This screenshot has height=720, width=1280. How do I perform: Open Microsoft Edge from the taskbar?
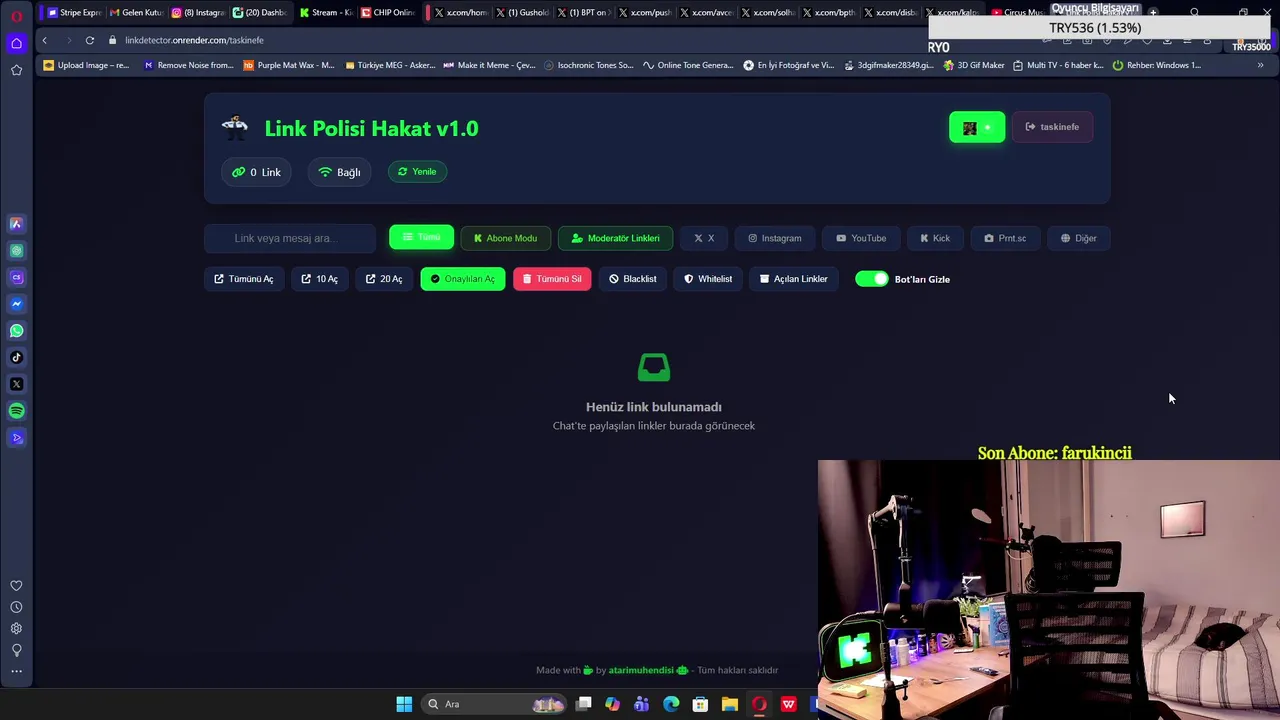click(x=671, y=704)
